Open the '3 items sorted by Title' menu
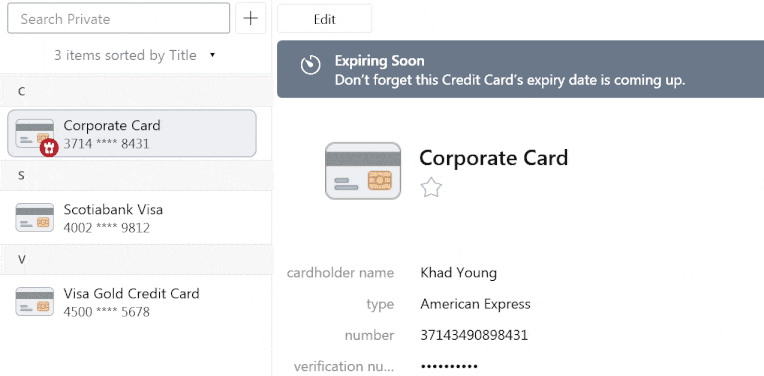Viewport: 764px width, 376px height. pyautogui.click(x=125, y=55)
